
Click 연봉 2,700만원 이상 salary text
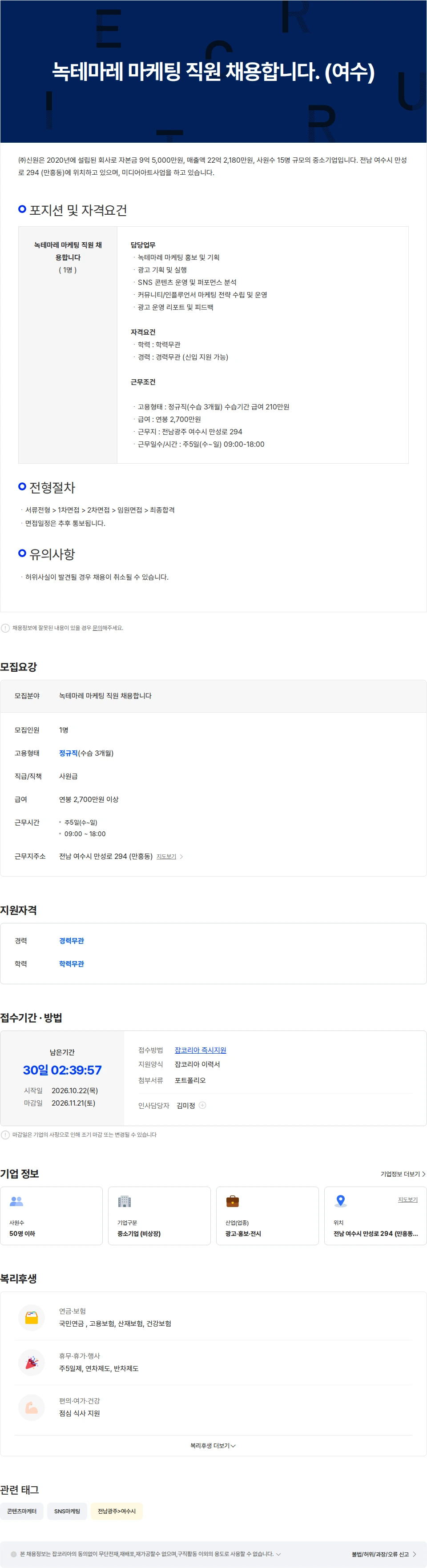89,799
